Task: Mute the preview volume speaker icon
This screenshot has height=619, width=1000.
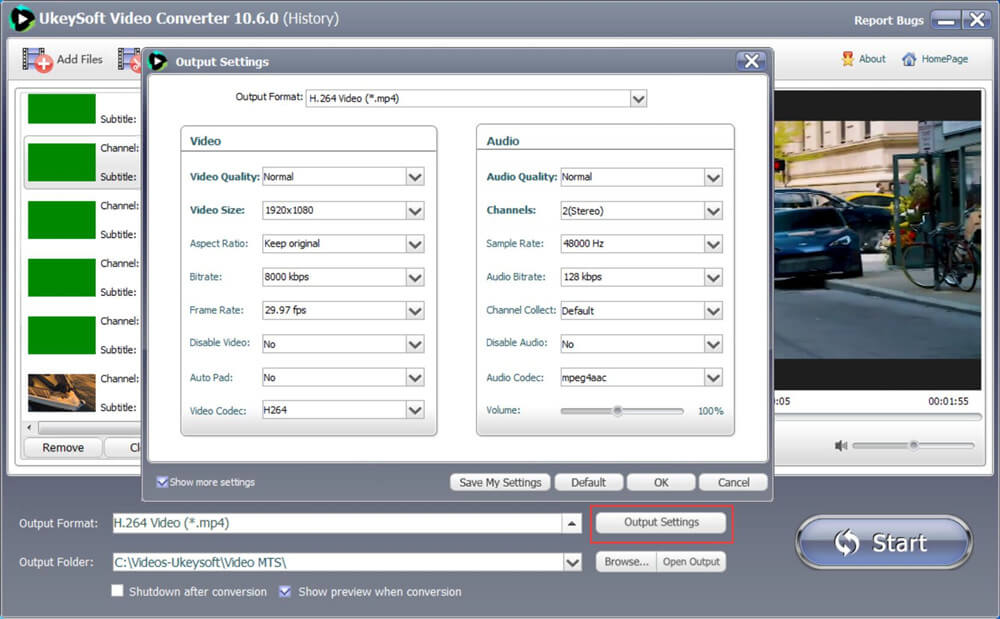Action: (x=841, y=446)
